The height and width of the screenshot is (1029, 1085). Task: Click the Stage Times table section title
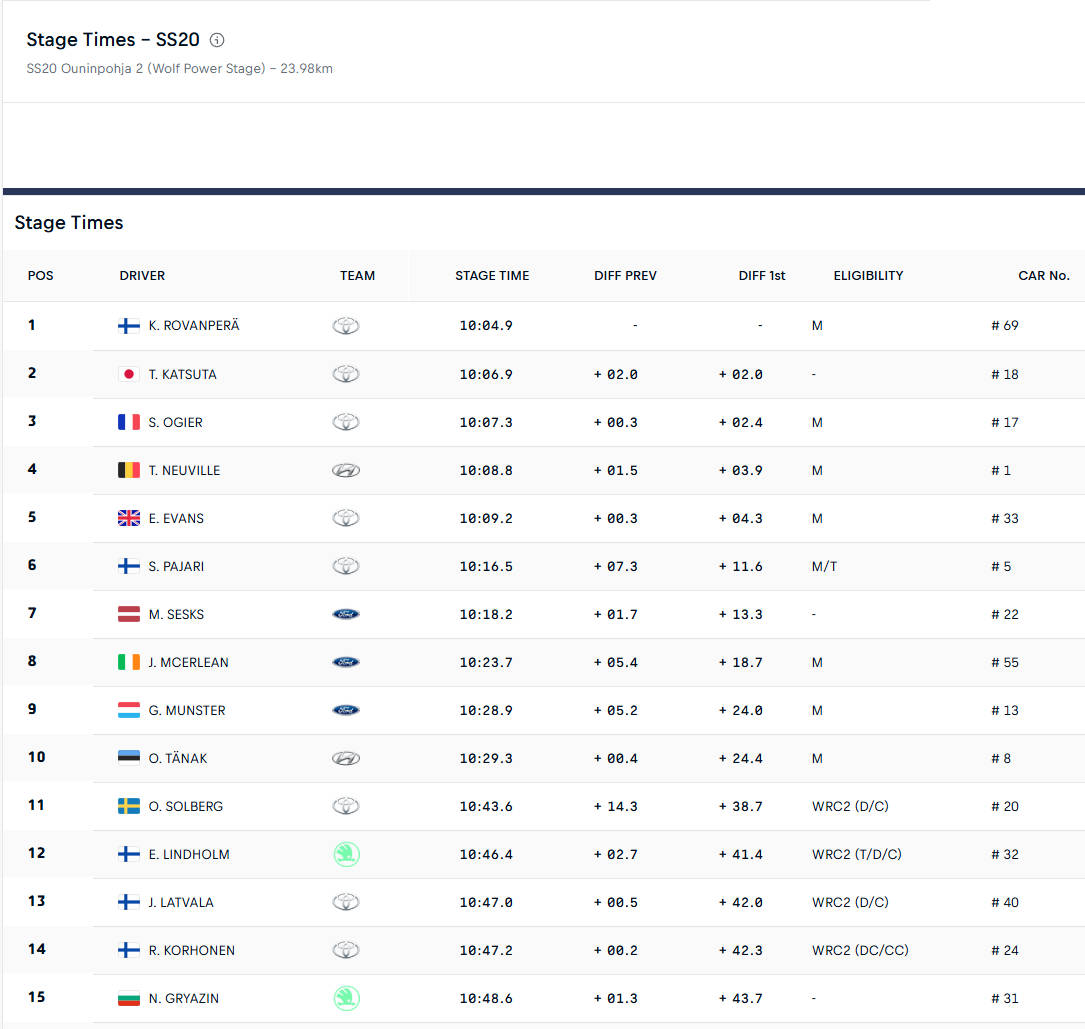click(69, 223)
